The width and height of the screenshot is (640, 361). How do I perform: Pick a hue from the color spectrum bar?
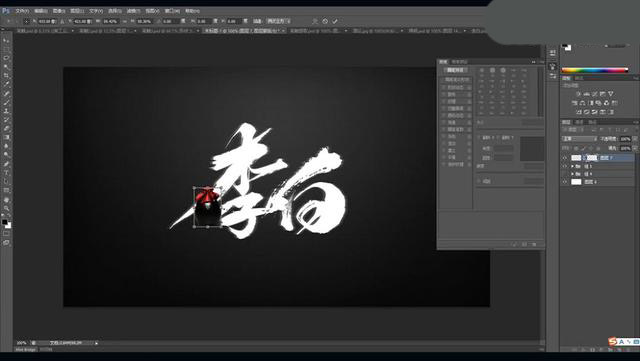595,70
